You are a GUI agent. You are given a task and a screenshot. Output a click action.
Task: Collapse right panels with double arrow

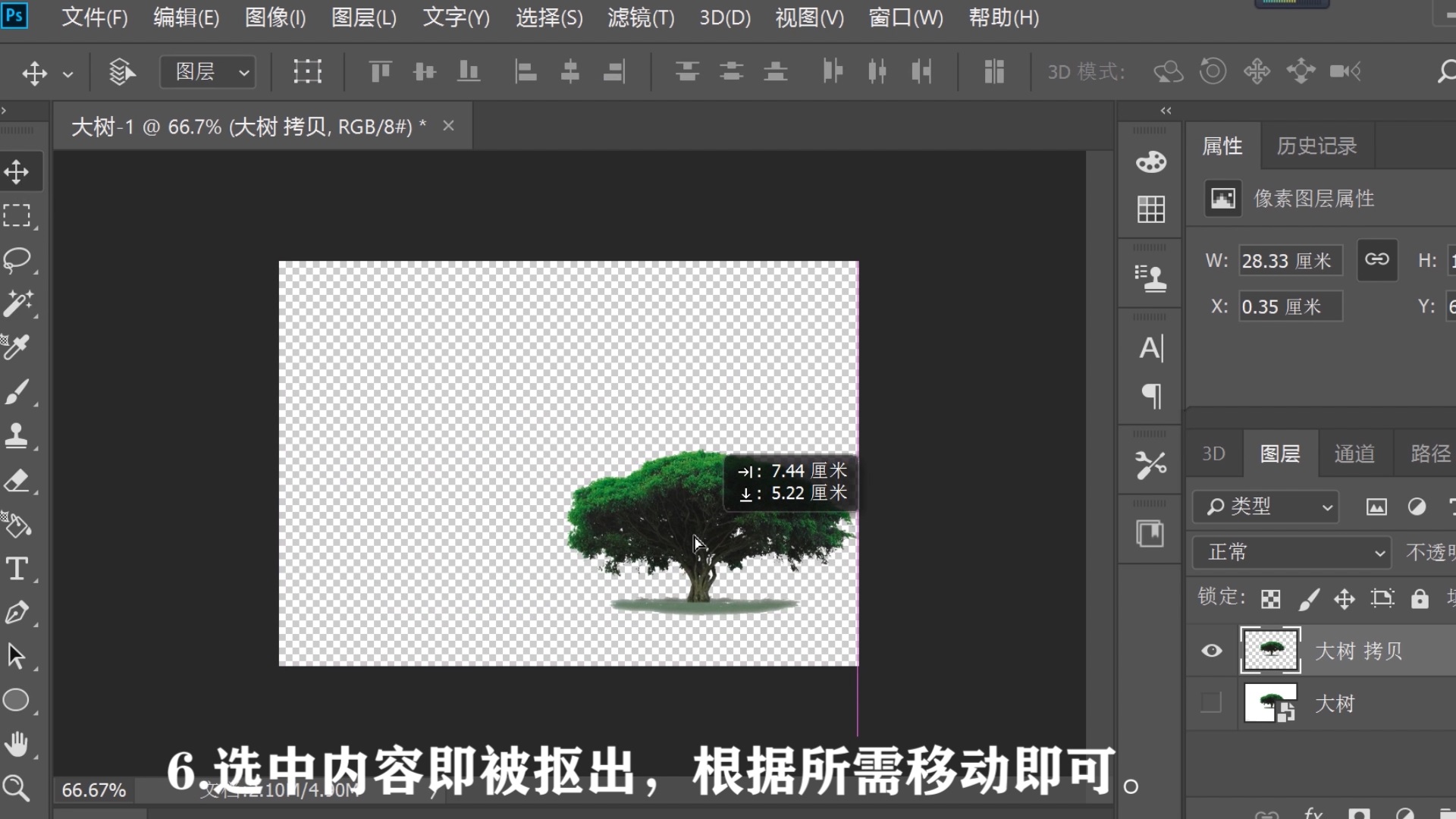click(1166, 111)
